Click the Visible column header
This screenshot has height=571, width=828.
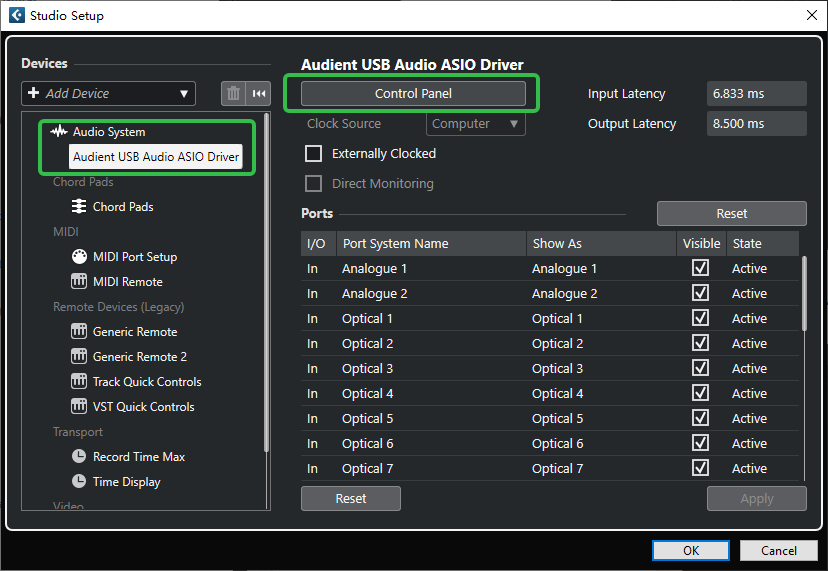[701, 244]
